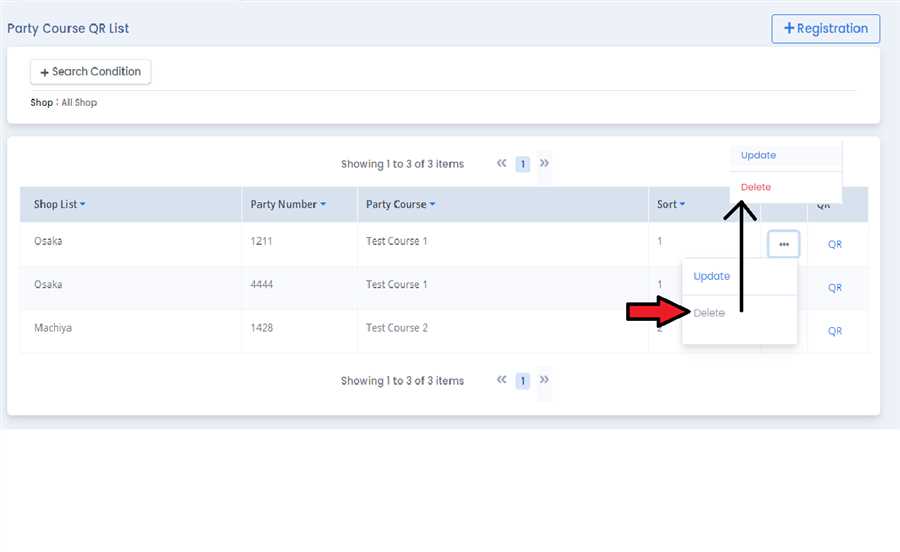
Task: Sort table by Party Number column
Action: coord(288,204)
